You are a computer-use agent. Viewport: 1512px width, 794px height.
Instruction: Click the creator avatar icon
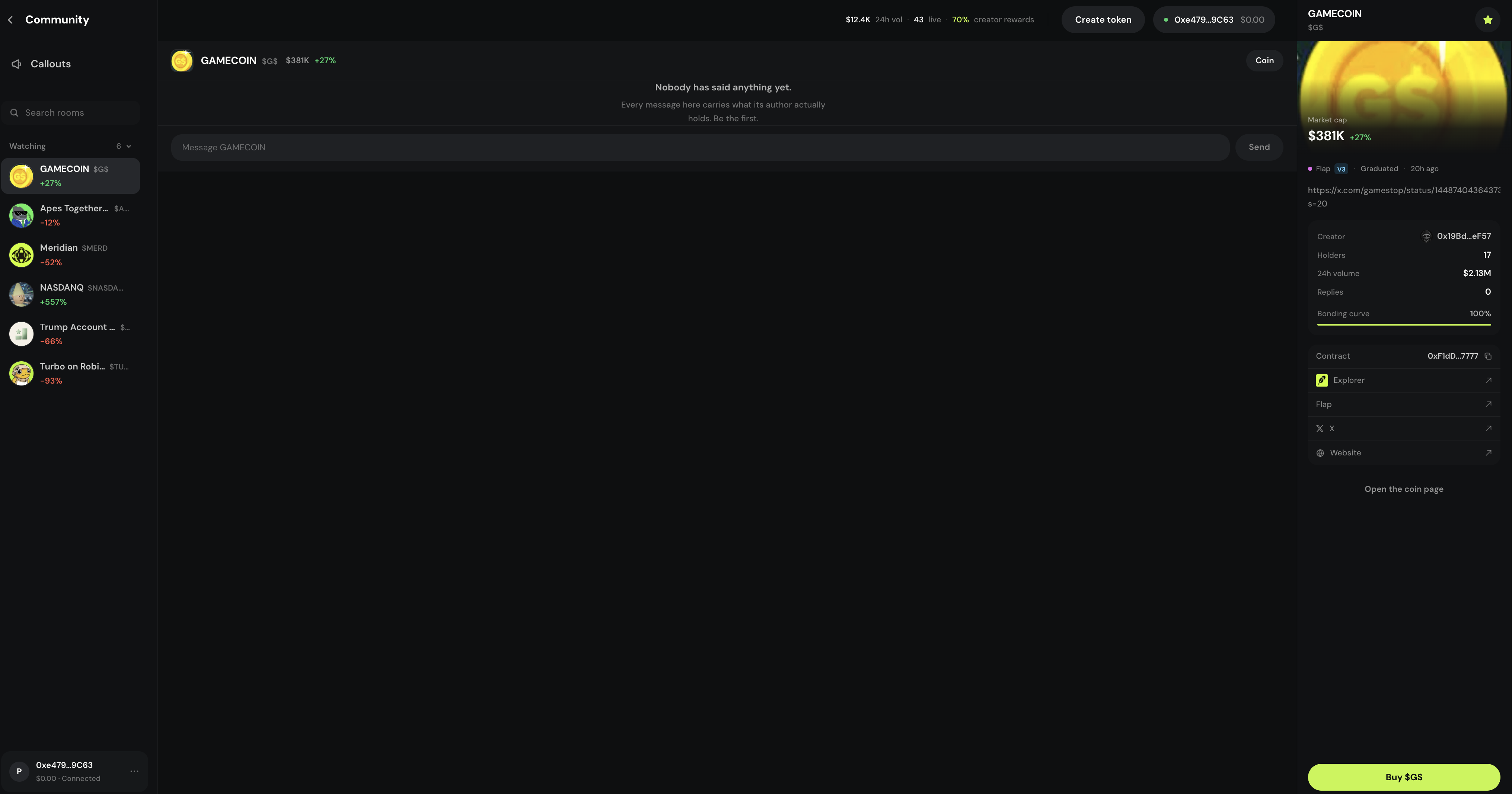pyautogui.click(x=1426, y=237)
